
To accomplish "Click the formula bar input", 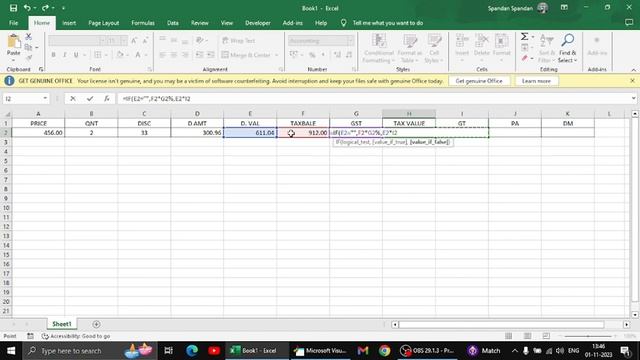I will [x=373, y=98].
